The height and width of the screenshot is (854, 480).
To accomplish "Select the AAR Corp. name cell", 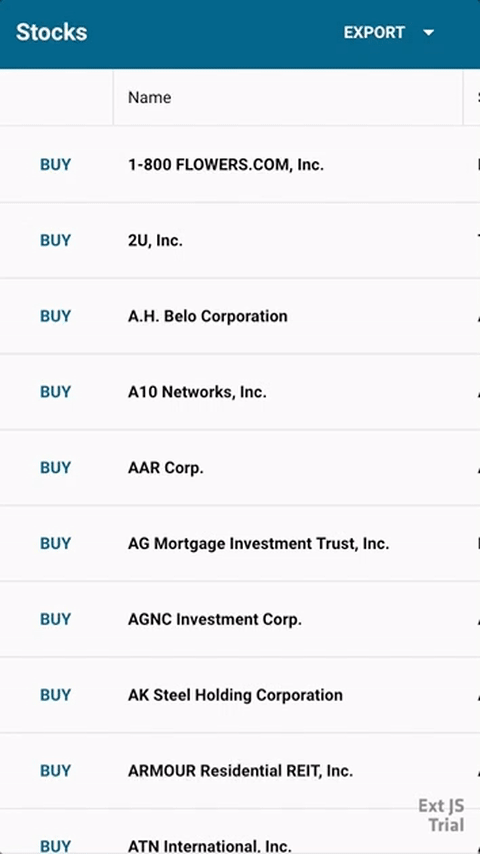I will 288,467.
